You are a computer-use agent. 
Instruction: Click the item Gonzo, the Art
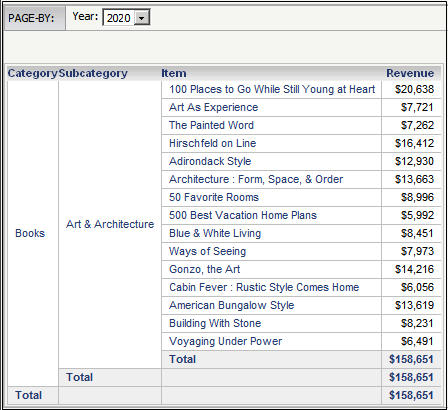(x=204, y=269)
